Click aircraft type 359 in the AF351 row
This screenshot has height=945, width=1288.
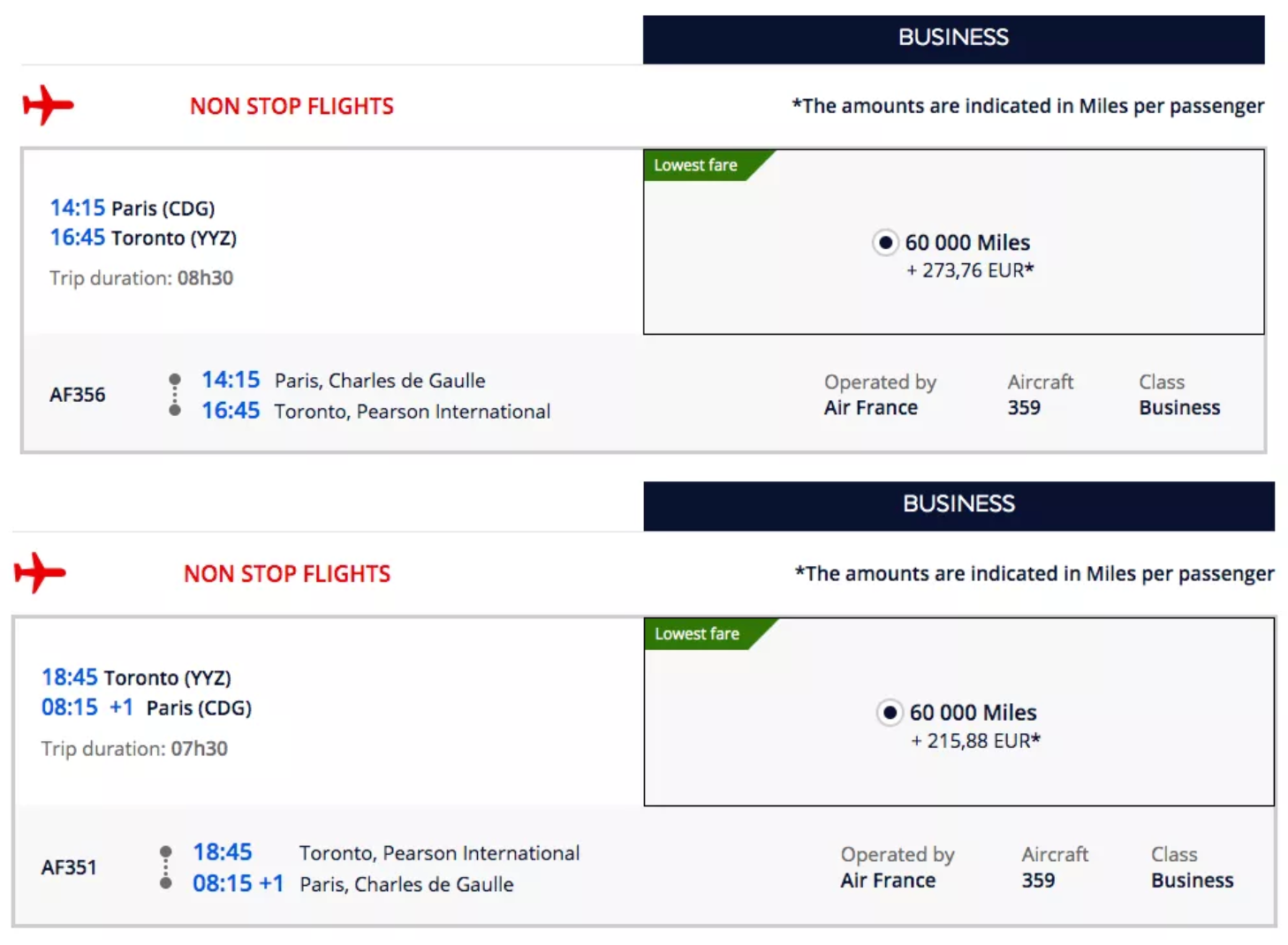click(x=1038, y=881)
